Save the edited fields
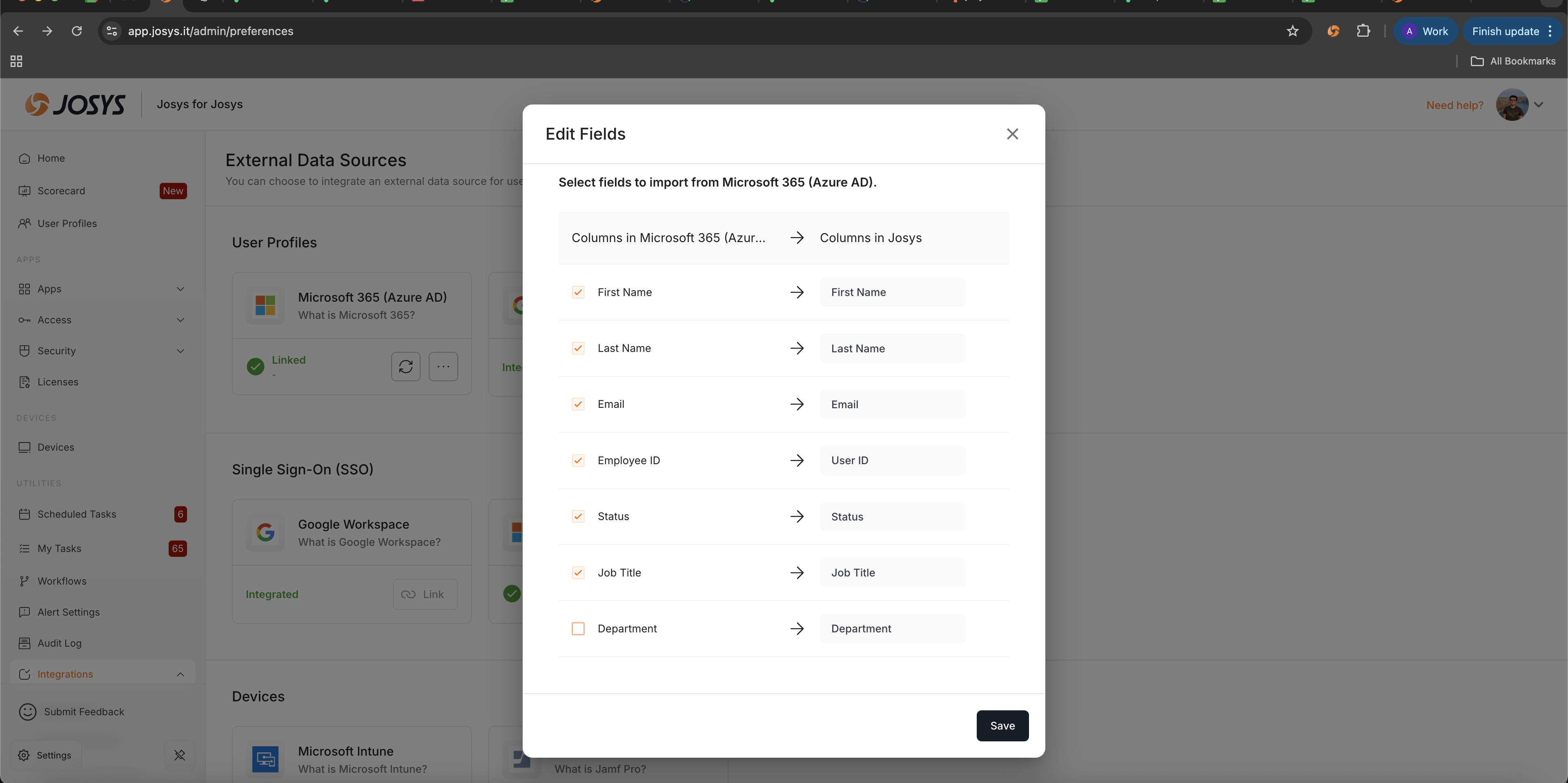Viewport: 1568px width, 783px height. click(1002, 725)
